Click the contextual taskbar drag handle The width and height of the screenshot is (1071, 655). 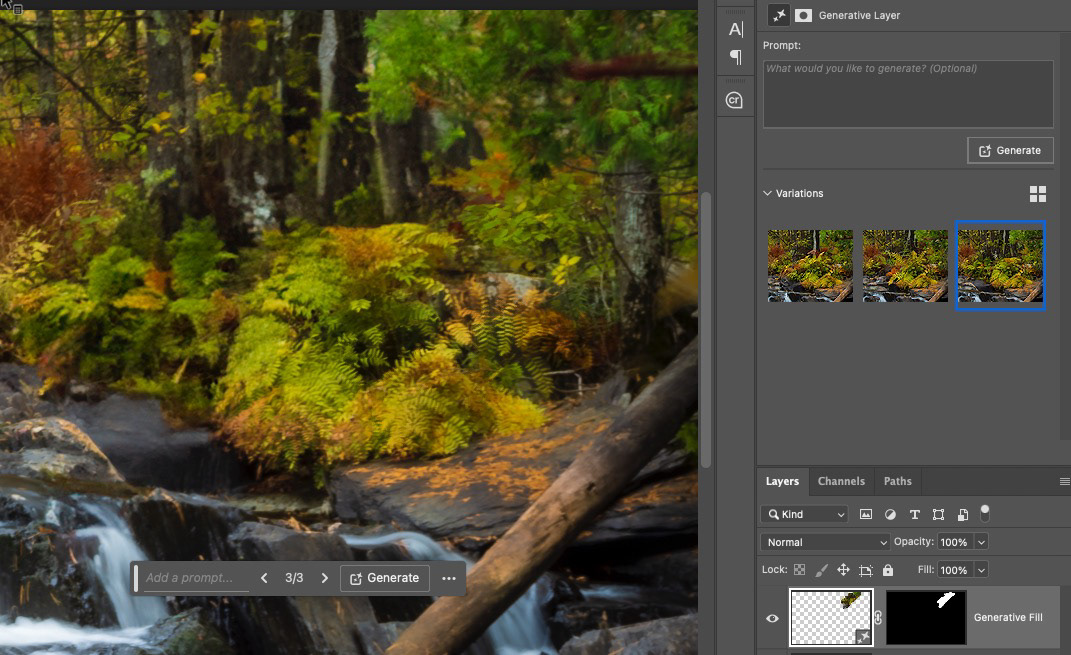(x=136, y=578)
